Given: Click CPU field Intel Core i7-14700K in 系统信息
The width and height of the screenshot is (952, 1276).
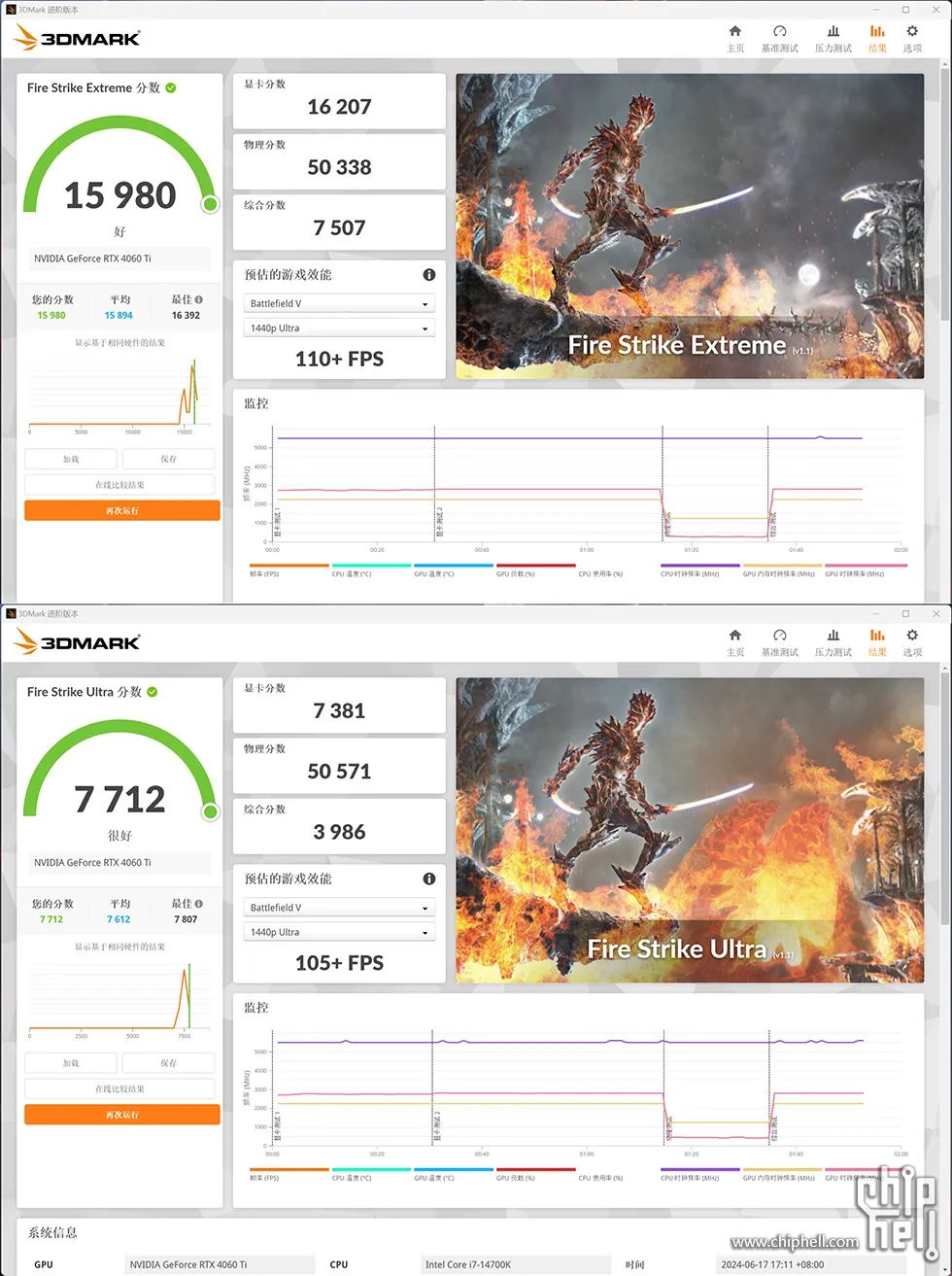Looking at the screenshot, I should click(x=516, y=1264).
